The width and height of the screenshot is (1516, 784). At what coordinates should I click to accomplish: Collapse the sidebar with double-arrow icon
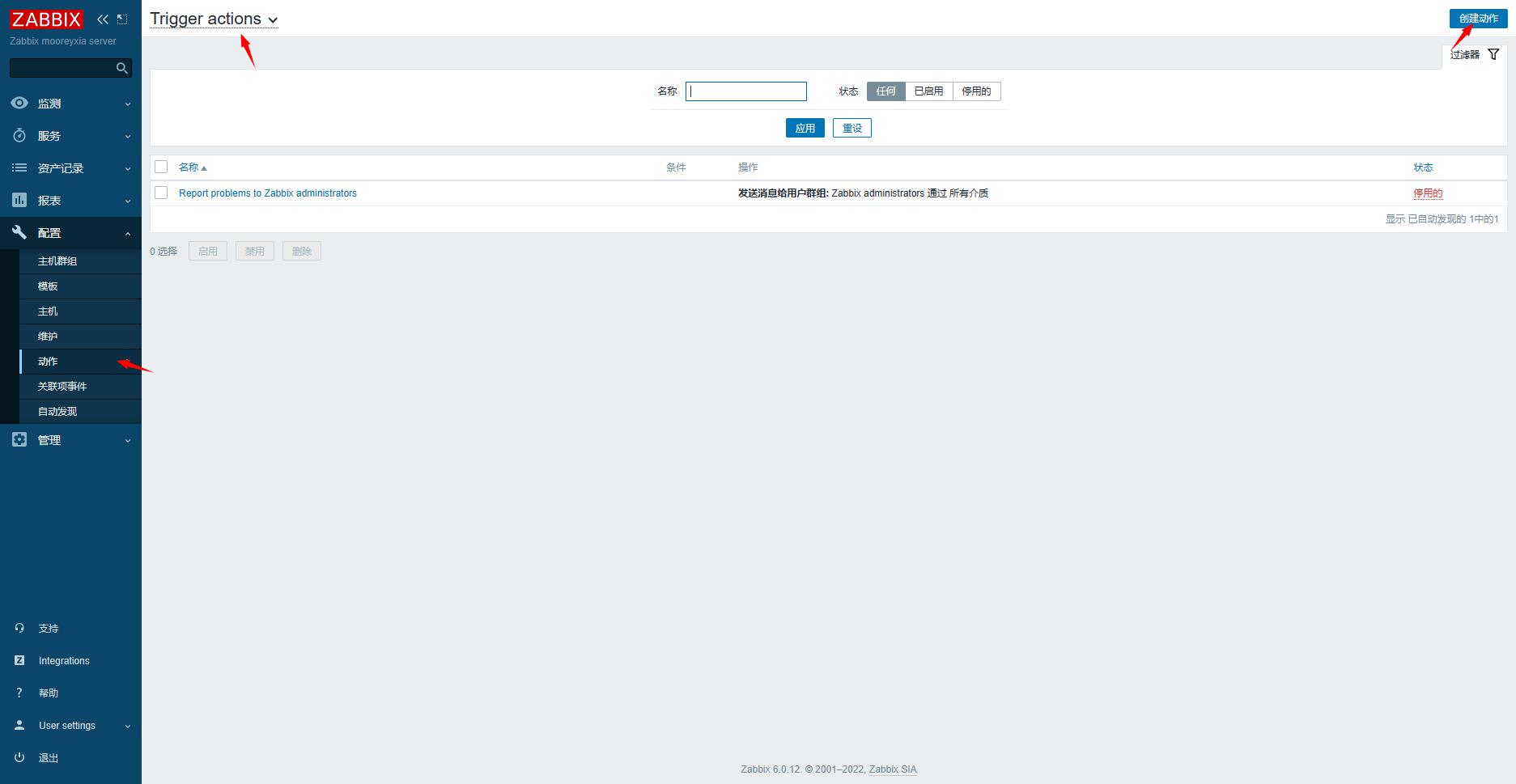tap(102, 19)
